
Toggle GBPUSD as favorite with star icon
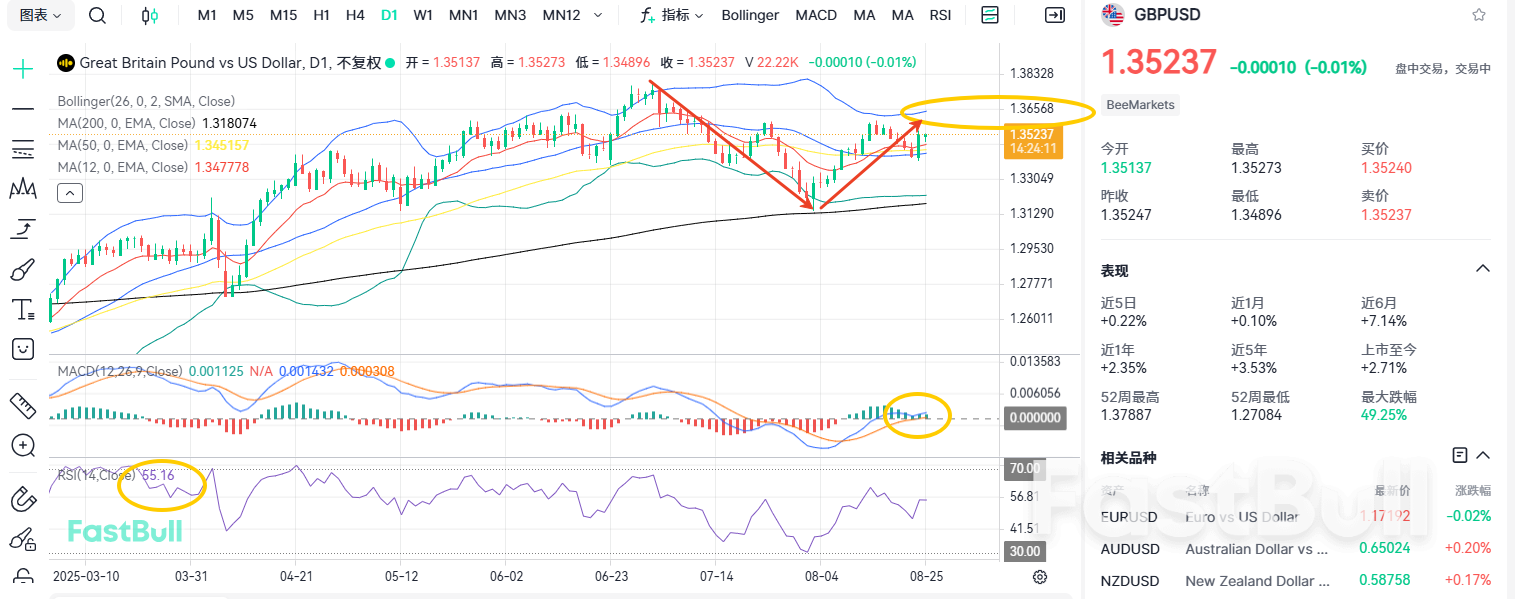coord(1478,14)
